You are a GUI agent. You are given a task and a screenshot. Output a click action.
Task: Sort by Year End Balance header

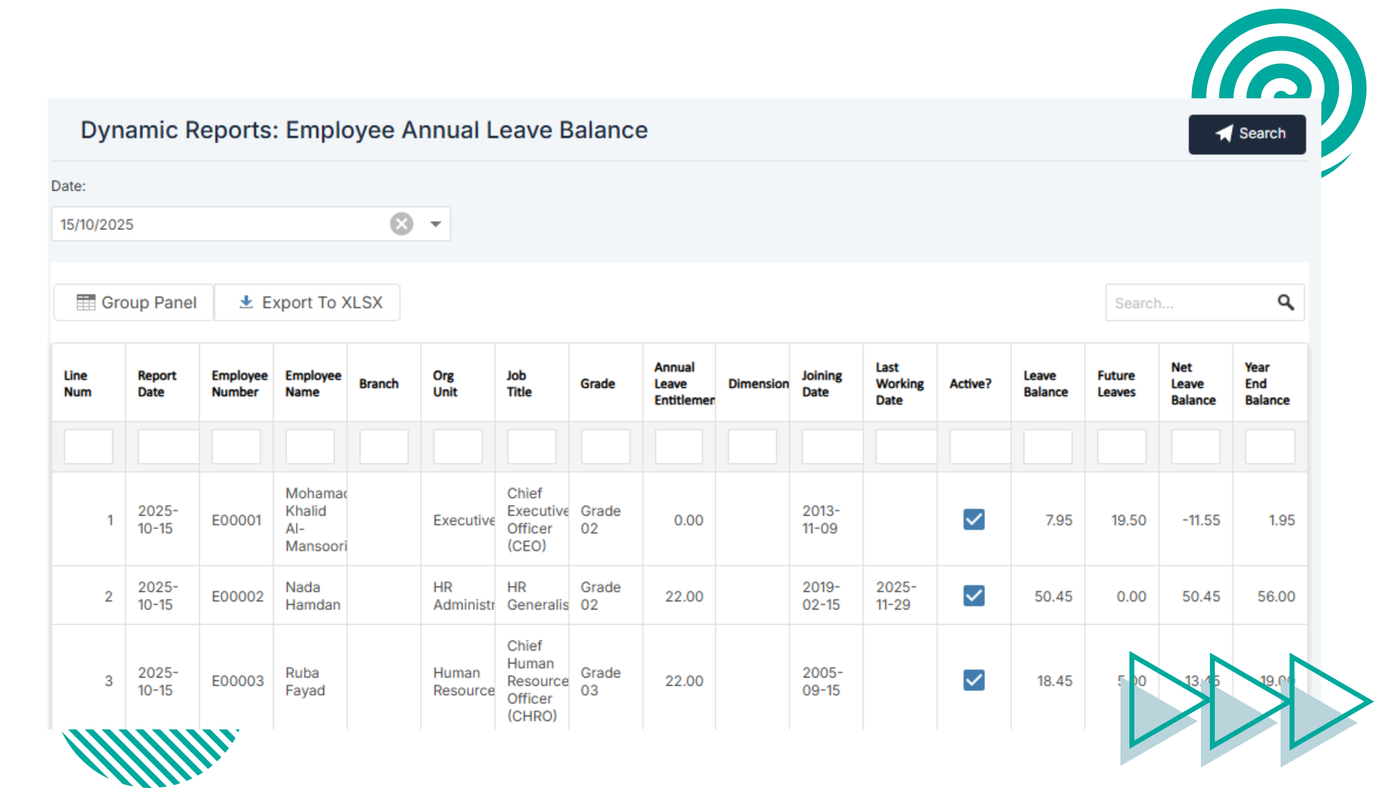[x=1267, y=384]
